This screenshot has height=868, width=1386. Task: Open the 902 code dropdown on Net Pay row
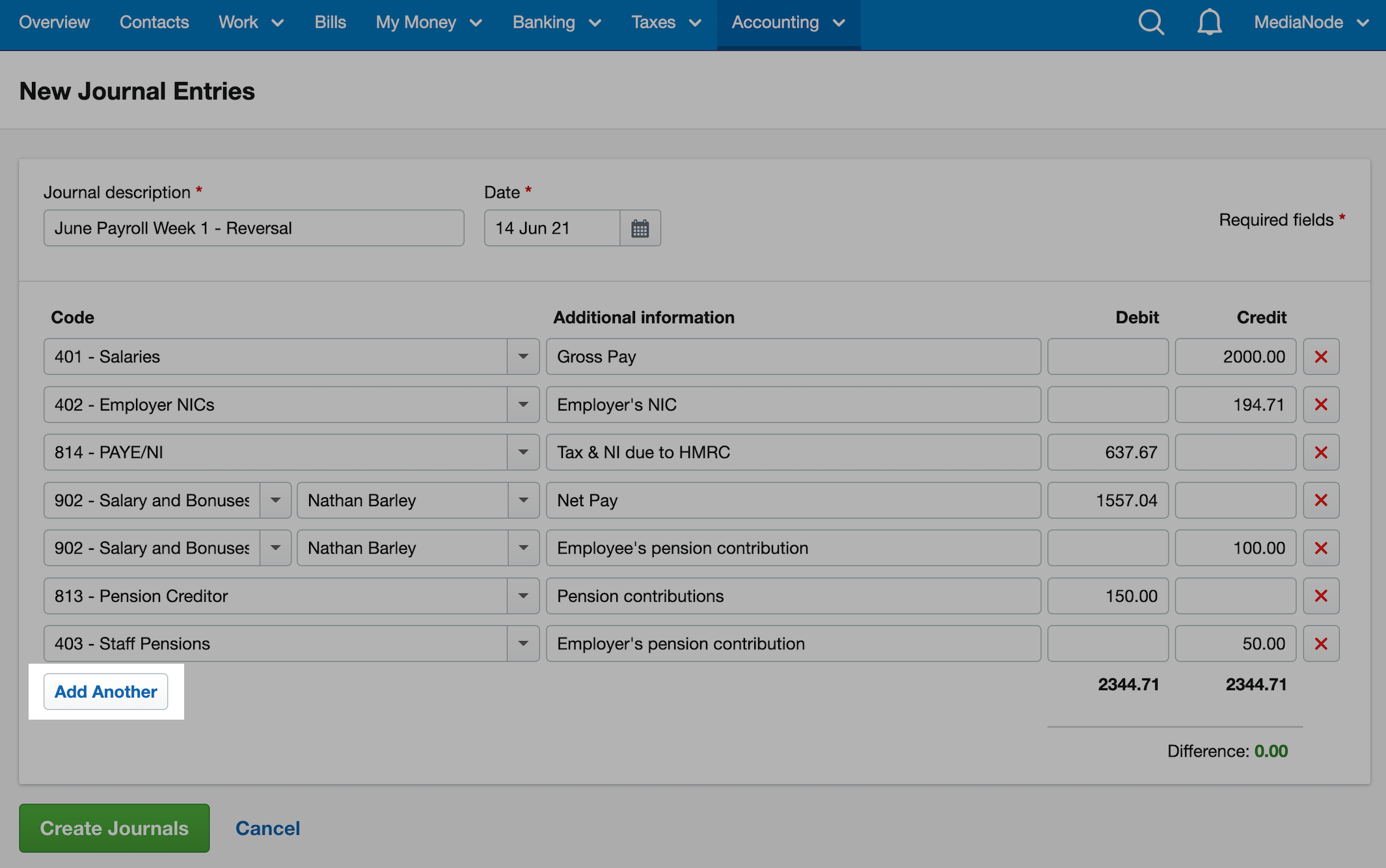tap(275, 500)
